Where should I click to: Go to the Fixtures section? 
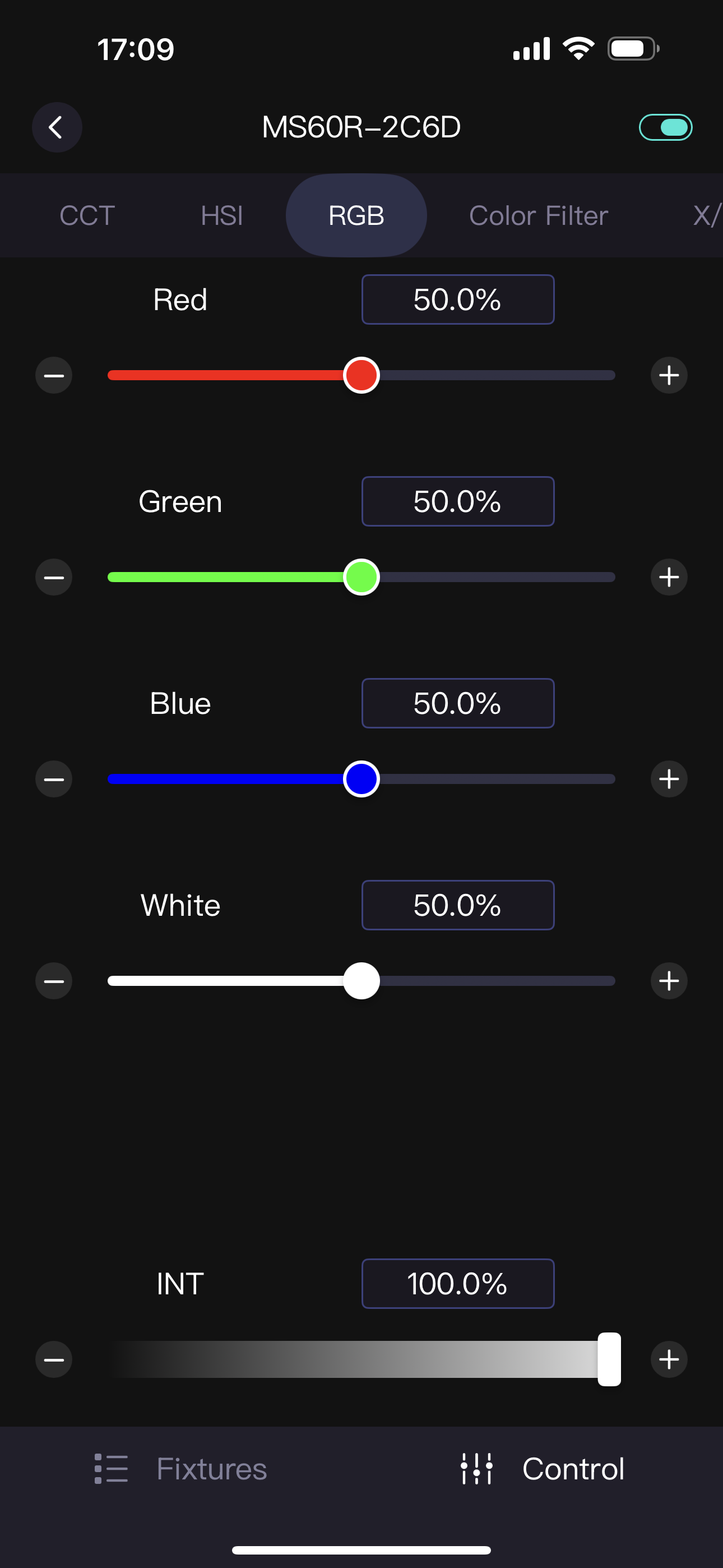pyautogui.click(x=180, y=1469)
